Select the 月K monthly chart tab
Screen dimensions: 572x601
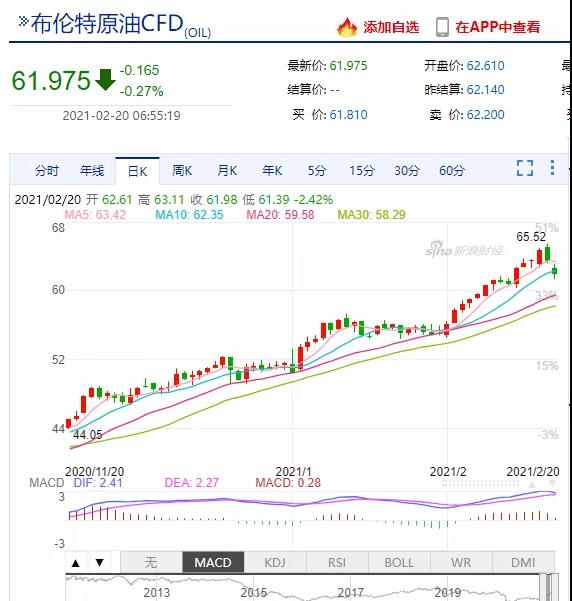click(227, 171)
